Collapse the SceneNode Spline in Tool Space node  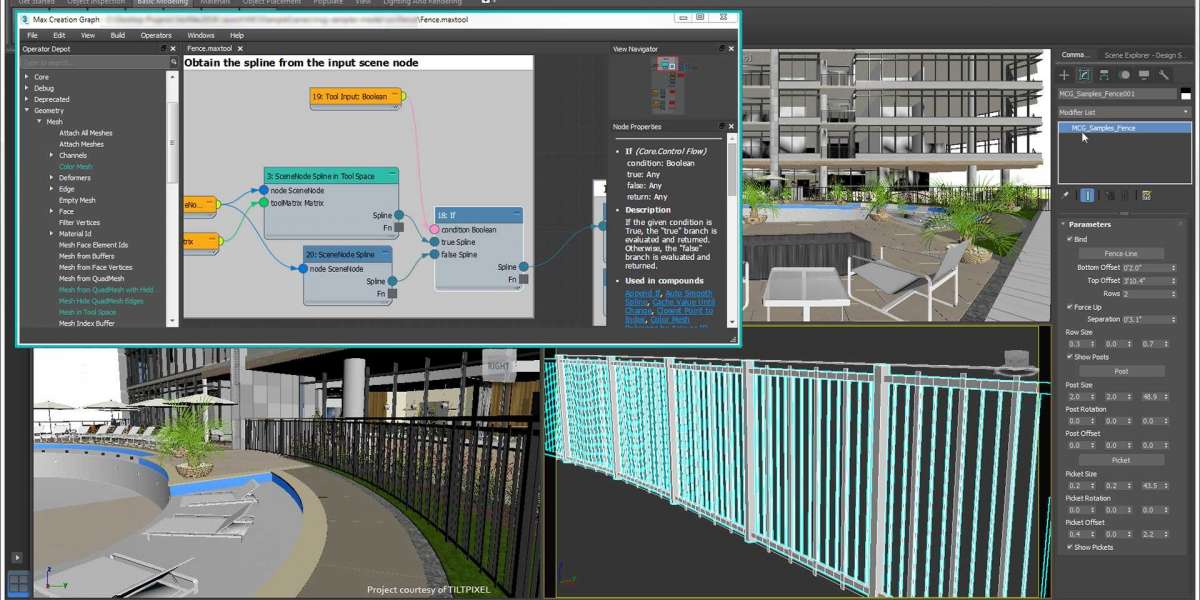[392, 175]
